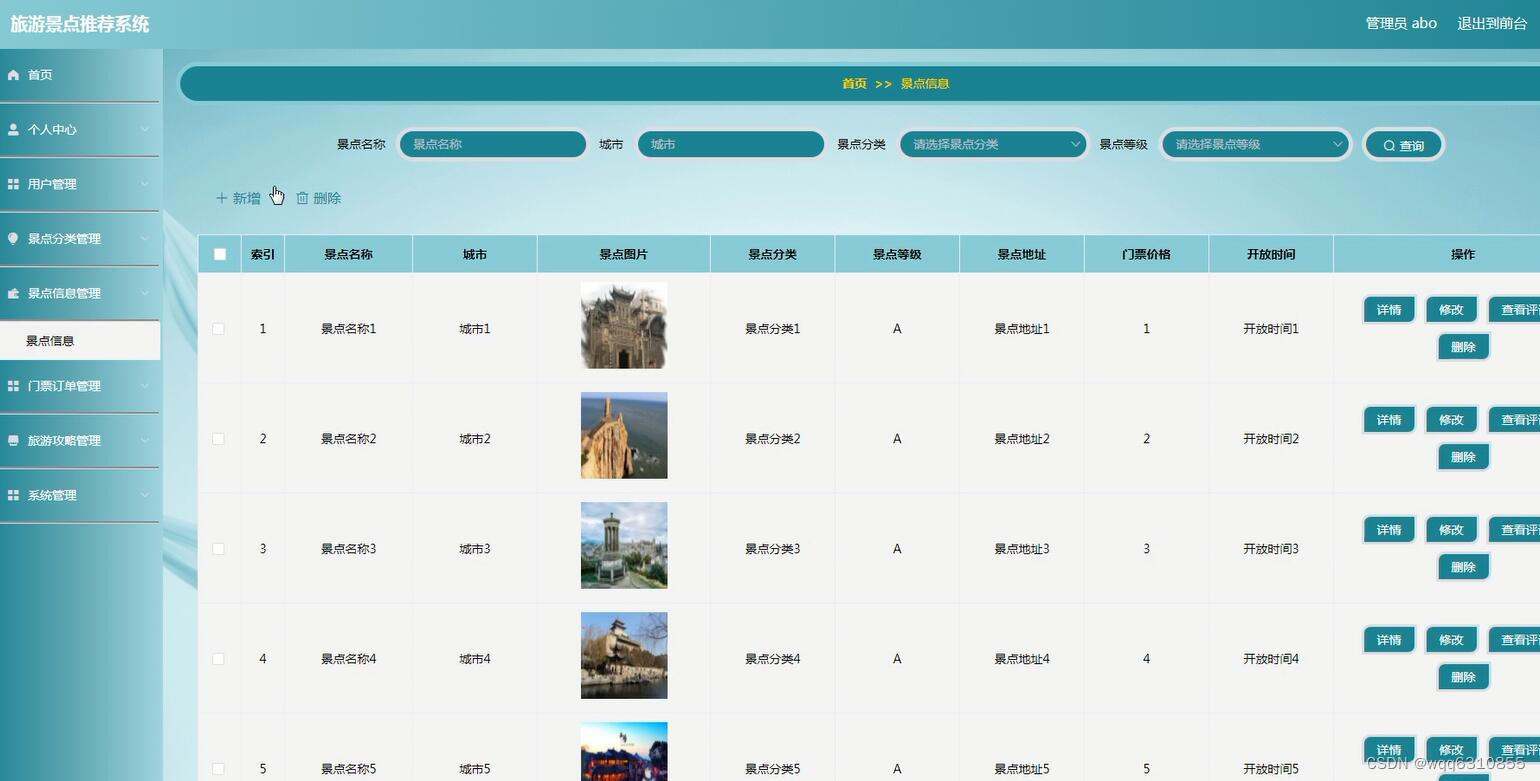The height and width of the screenshot is (781, 1540).
Task: Click cell 景点地址3 in the table
Action: (x=1022, y=549)
